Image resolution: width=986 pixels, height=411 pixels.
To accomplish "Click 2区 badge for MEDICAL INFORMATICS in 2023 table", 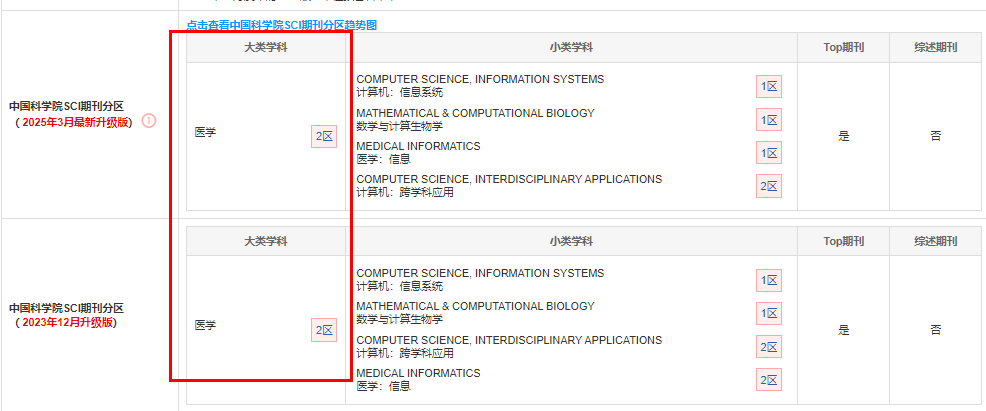I will [x=769, y=380].
